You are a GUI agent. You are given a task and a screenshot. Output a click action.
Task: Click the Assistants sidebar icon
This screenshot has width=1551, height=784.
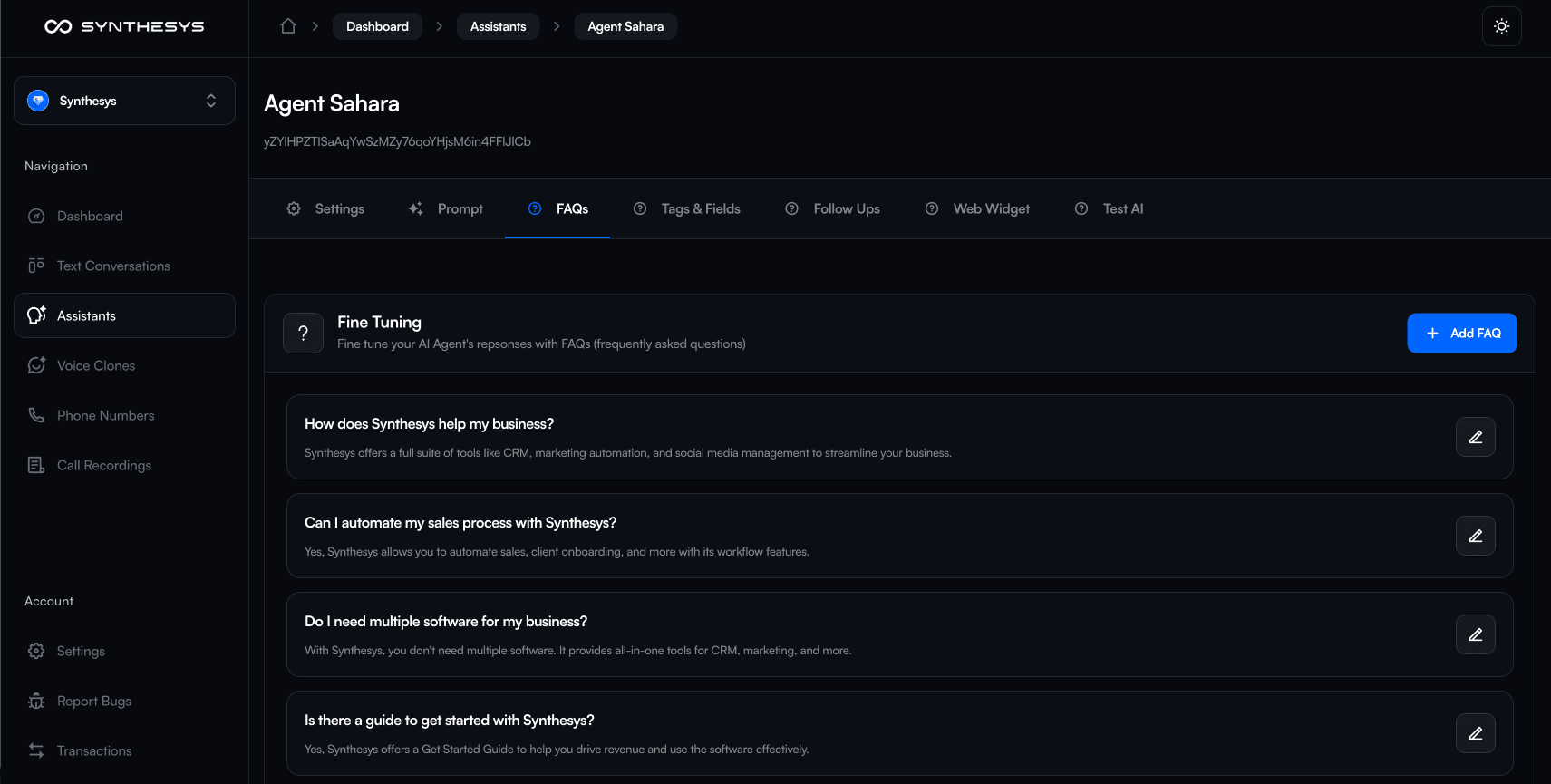coord(36,315)
